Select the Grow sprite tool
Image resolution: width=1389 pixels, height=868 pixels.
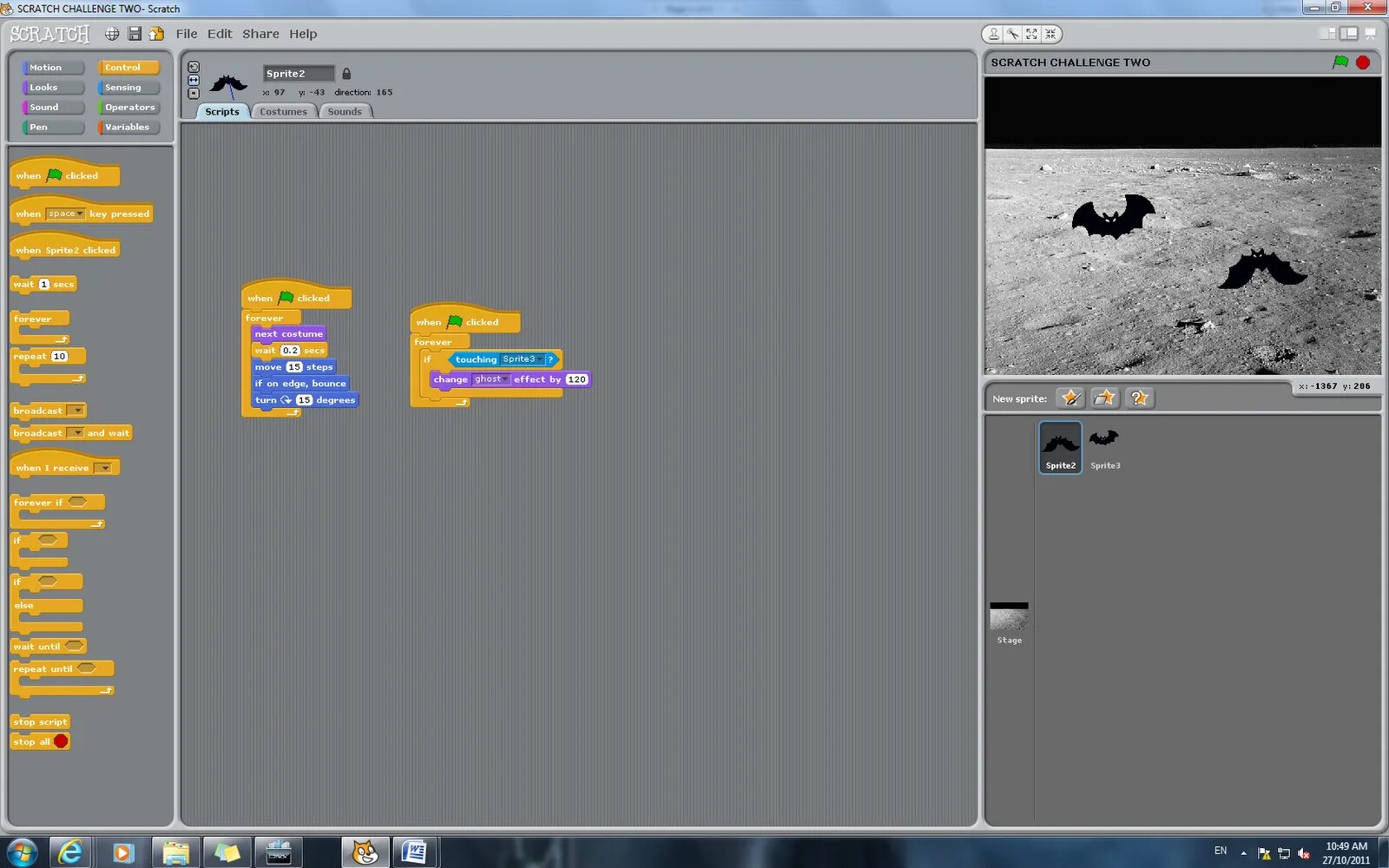(1031, 34)
